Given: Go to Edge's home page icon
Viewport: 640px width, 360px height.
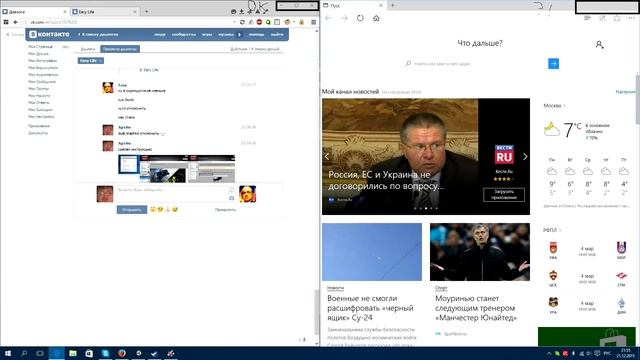Looking at the screenshot, I should coord(376,18).
